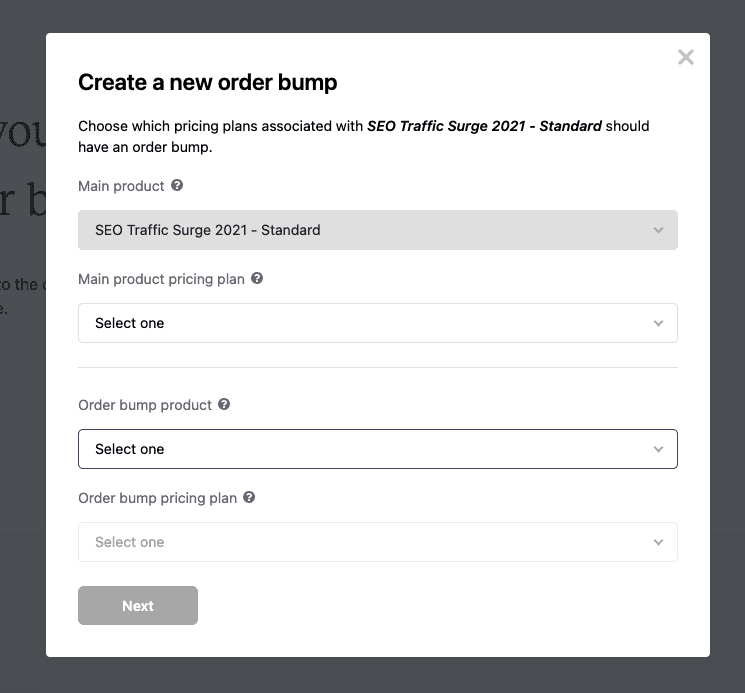Image resolution: width=745 pixels, height=693 pixels.
Task: Click help icon beside Main product pricing plan
Action: [x=257, y=279]
